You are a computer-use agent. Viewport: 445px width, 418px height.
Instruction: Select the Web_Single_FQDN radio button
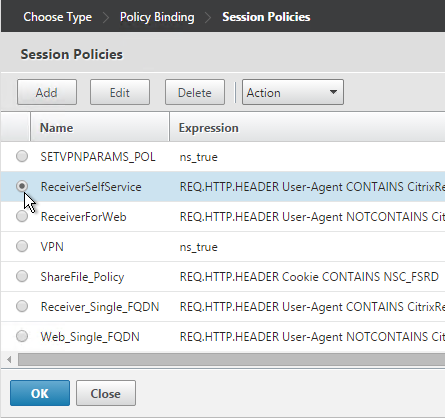coord(22,336)
